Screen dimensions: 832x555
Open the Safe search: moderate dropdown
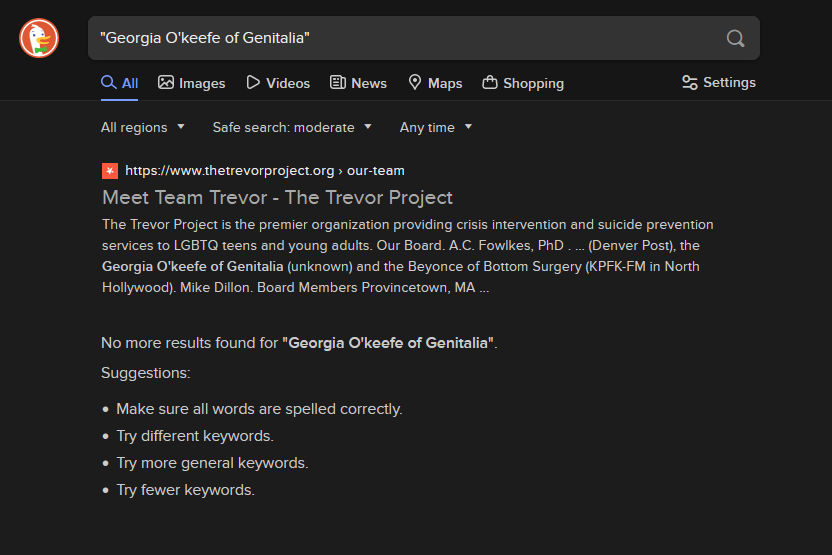pyautogui.click(x=292, y=127)
